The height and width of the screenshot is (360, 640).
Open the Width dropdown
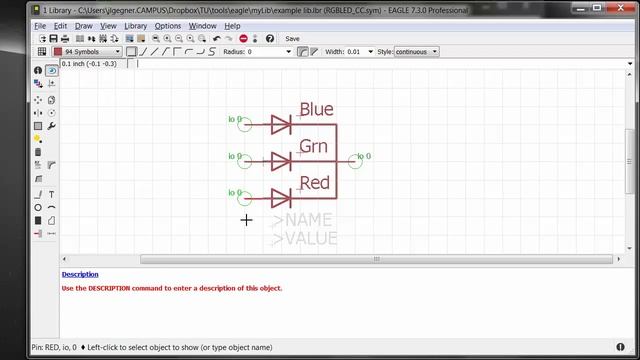(x=371, y=52)
